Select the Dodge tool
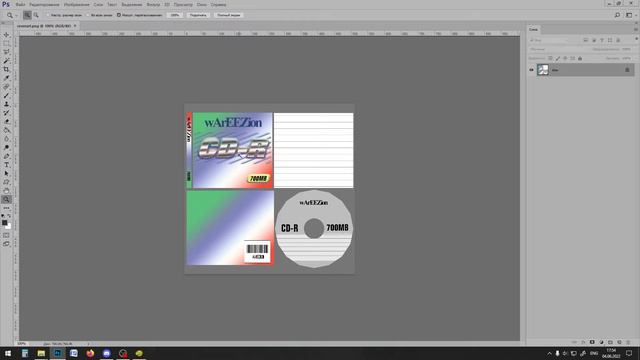The height and width of the screenshot is (360, 640). pyautogui.click(x=6, y=147)
